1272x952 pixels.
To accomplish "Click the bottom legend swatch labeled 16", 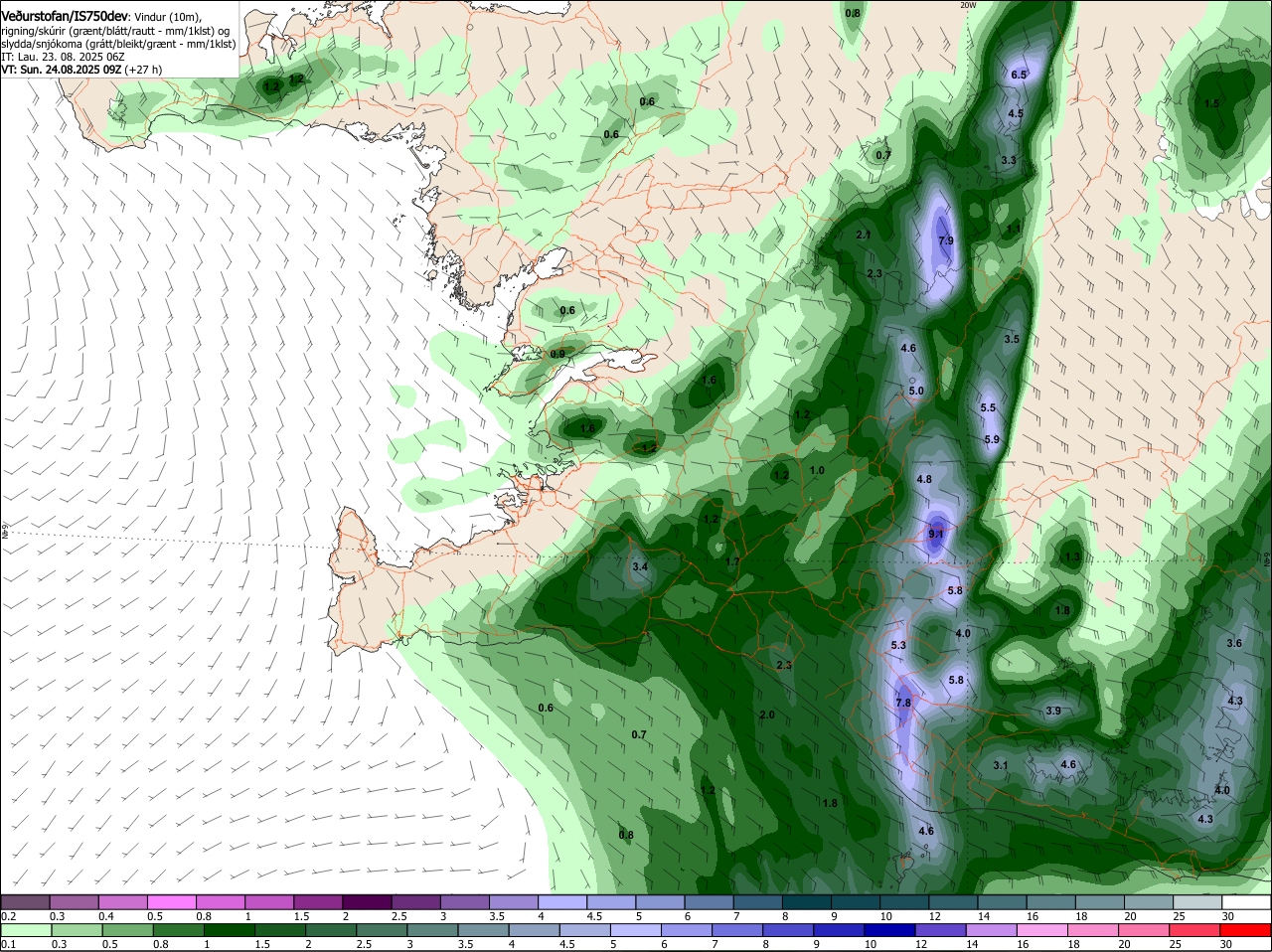I will click(1042, 930).
